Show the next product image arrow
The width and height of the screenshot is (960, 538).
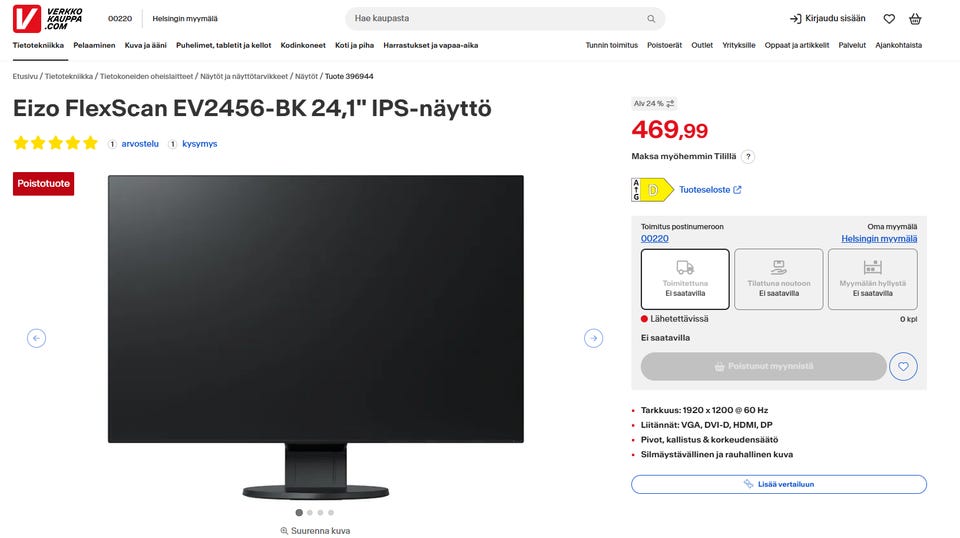(593, 338)
